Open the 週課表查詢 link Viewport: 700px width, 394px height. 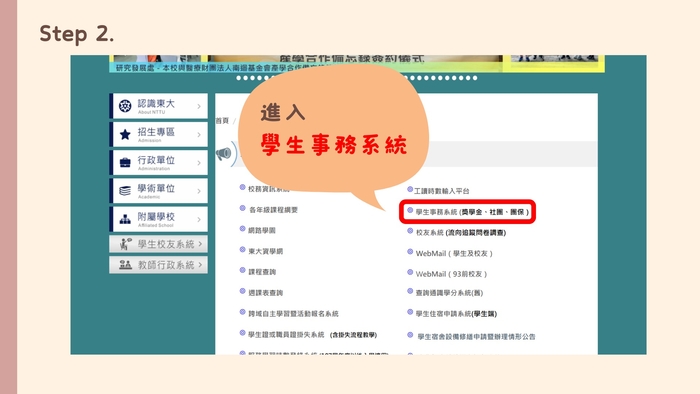coord(265,293)
